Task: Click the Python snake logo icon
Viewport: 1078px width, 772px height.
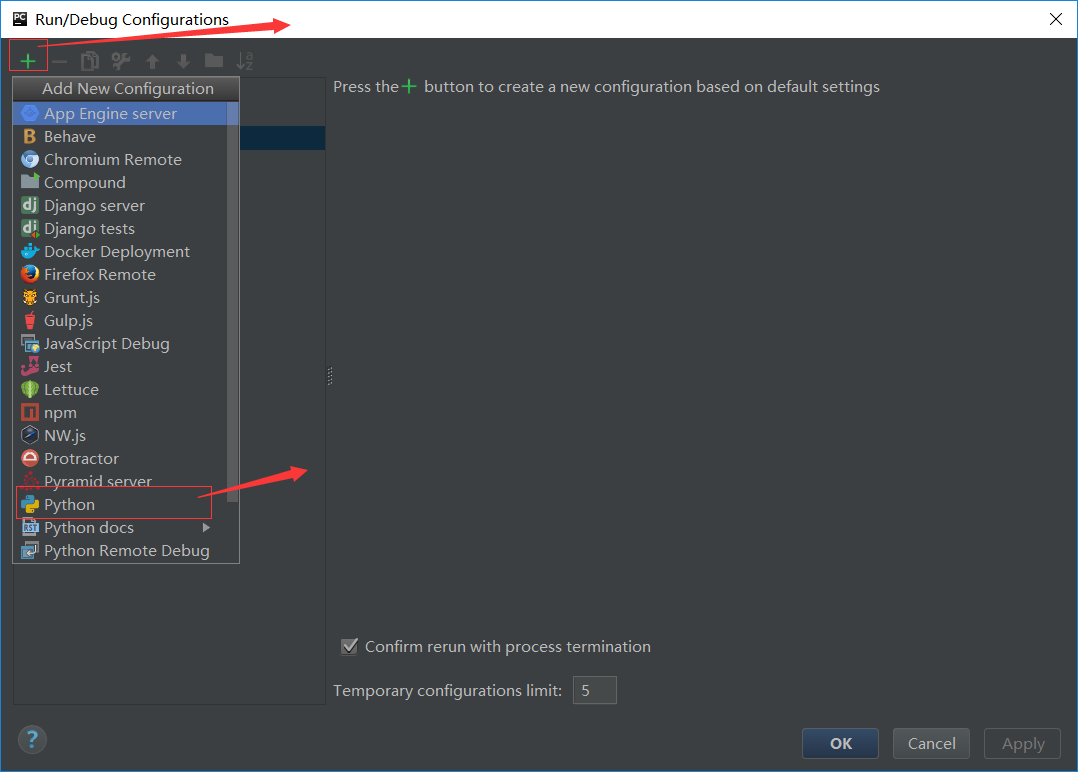Action: tap(30, 505)
